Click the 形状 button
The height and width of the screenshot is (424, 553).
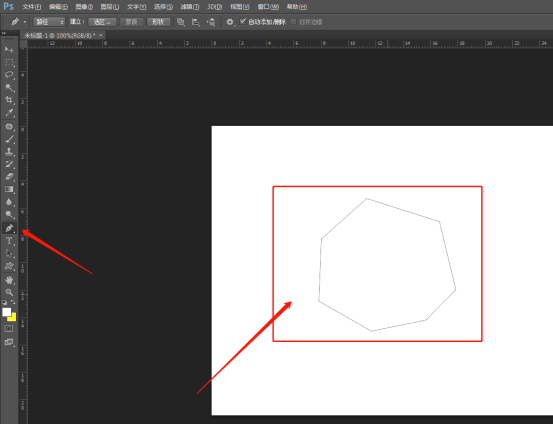click(x=158, y=22)
